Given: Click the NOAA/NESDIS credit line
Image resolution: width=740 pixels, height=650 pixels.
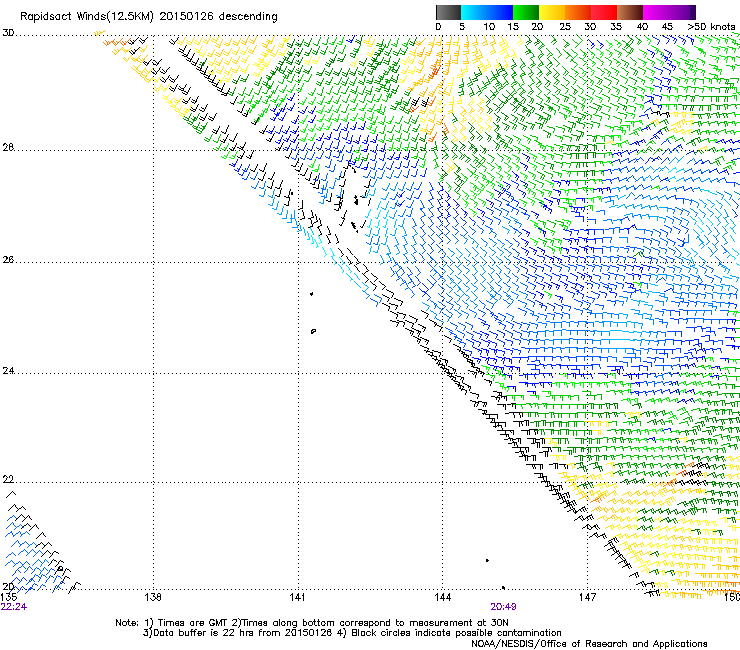Looking at the screenshot, I should point(589,644).
